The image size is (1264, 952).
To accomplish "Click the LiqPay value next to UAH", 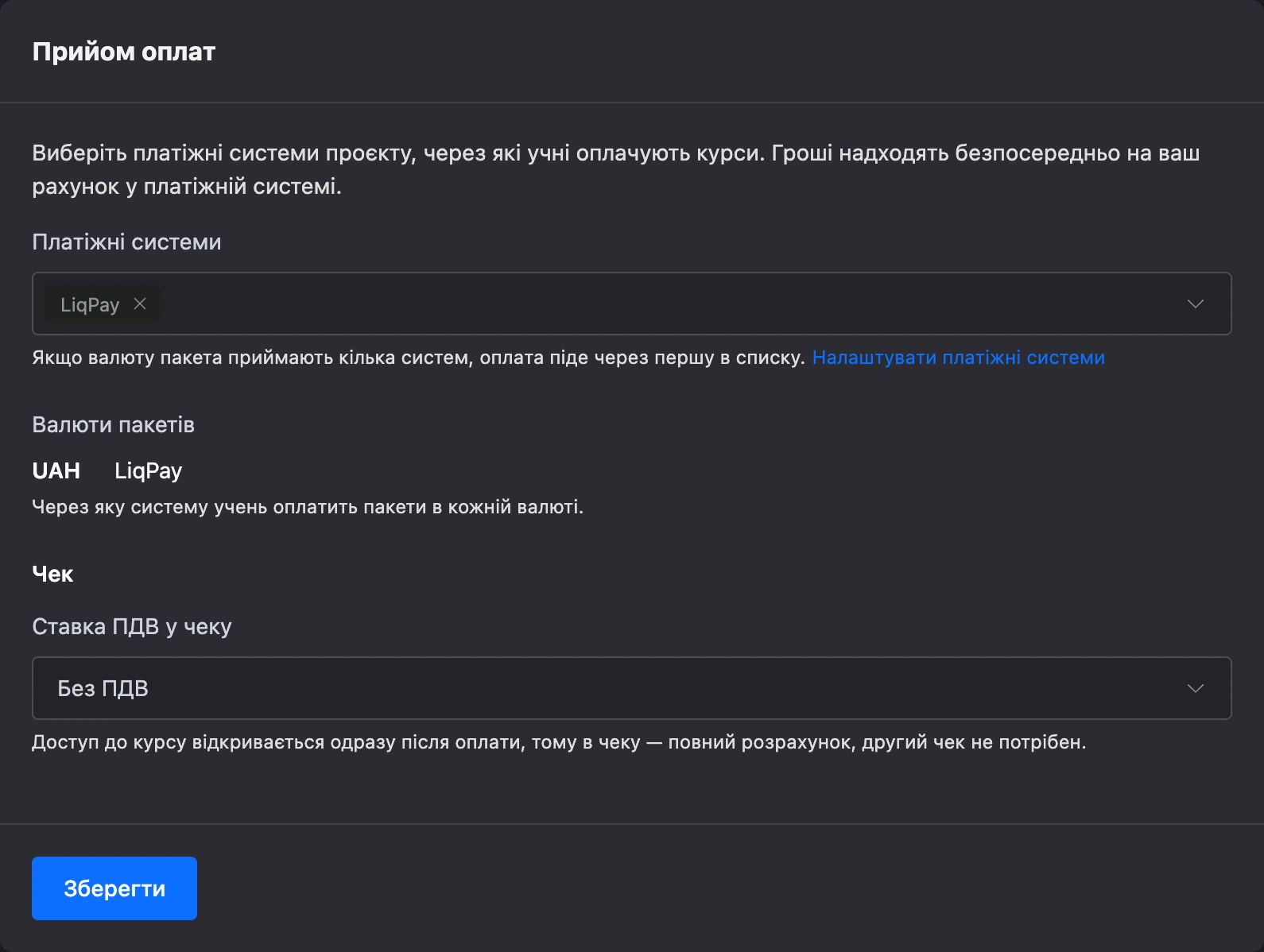I will [x=149, y=470].
